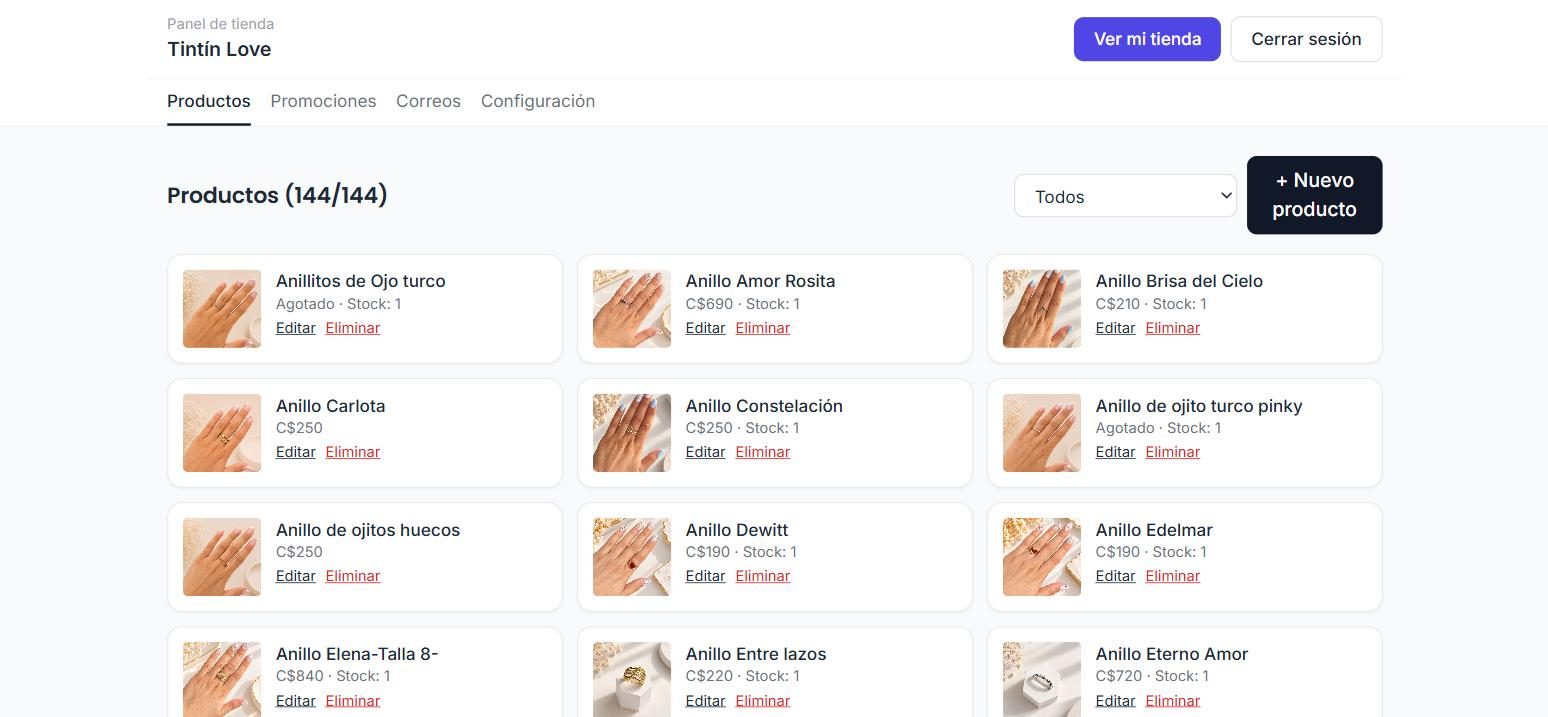This screenshot has width=1548, height=717.
Task: Click Anillo Dewitt product photo
Action: [x=632, y=557]
